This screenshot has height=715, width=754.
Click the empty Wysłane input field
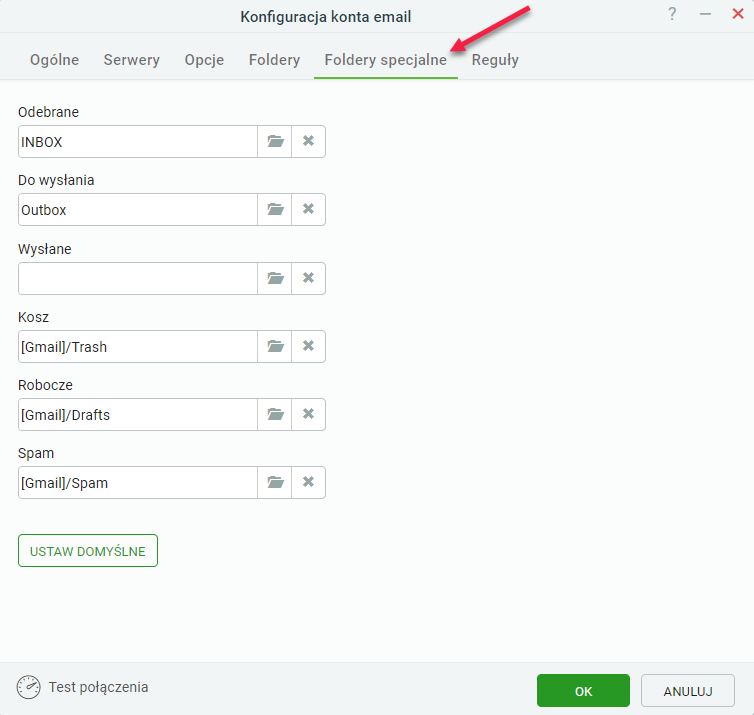click(138, 278)
